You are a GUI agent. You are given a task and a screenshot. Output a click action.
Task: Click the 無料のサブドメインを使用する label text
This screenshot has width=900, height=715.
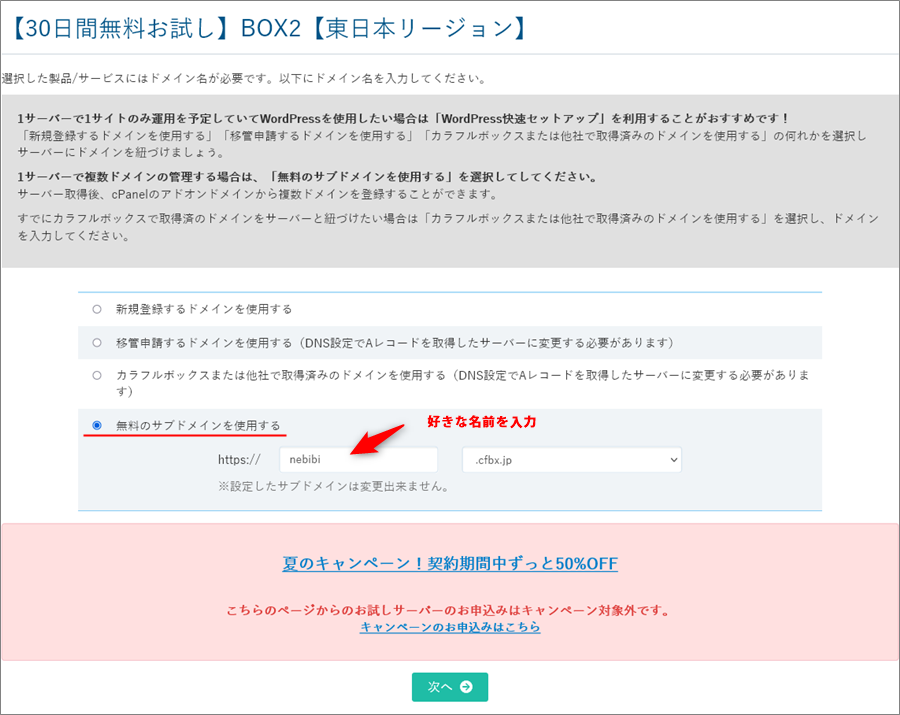tap(198, 425)
